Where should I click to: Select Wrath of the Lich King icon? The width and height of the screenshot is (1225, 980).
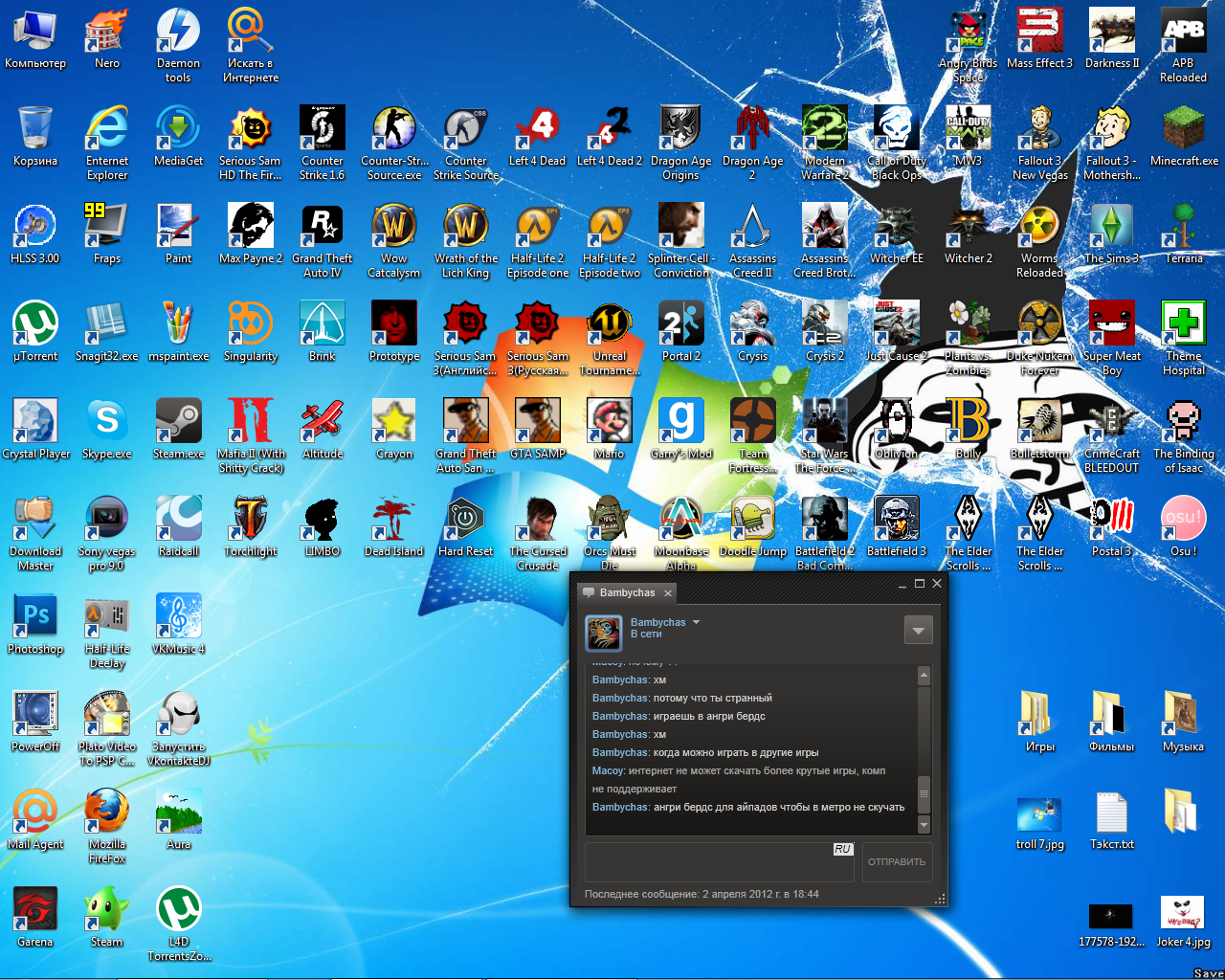[466, 240]
